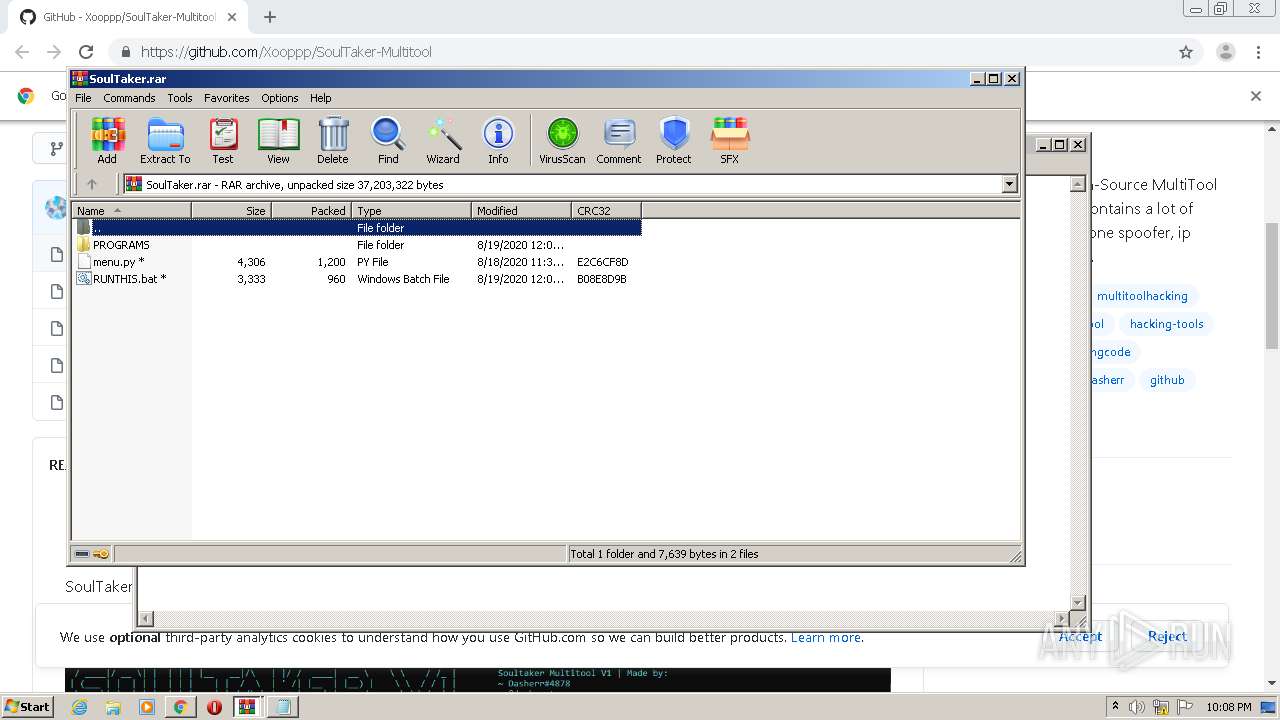Select the menu.py file
1280x720 pixels.
point(357,262)
